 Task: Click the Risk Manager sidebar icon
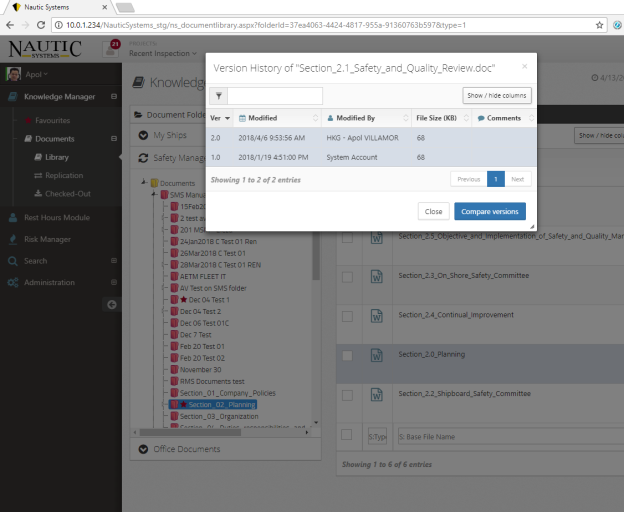click(x=13, y=239)
